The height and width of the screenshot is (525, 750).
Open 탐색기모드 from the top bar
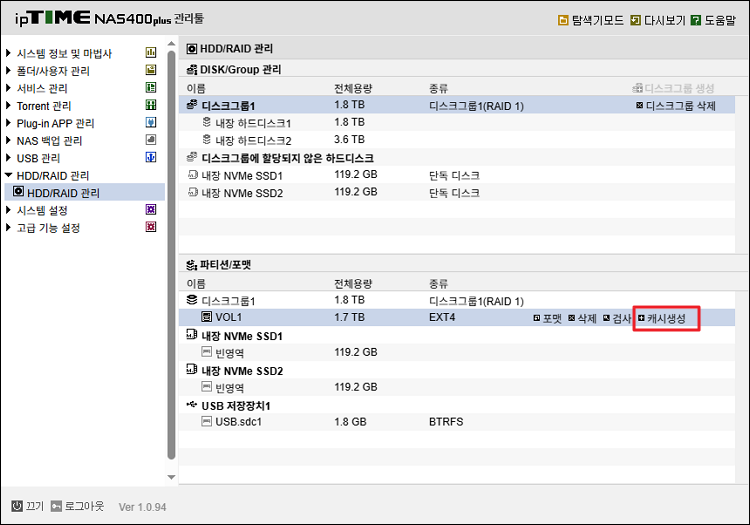tap(588, 20)
